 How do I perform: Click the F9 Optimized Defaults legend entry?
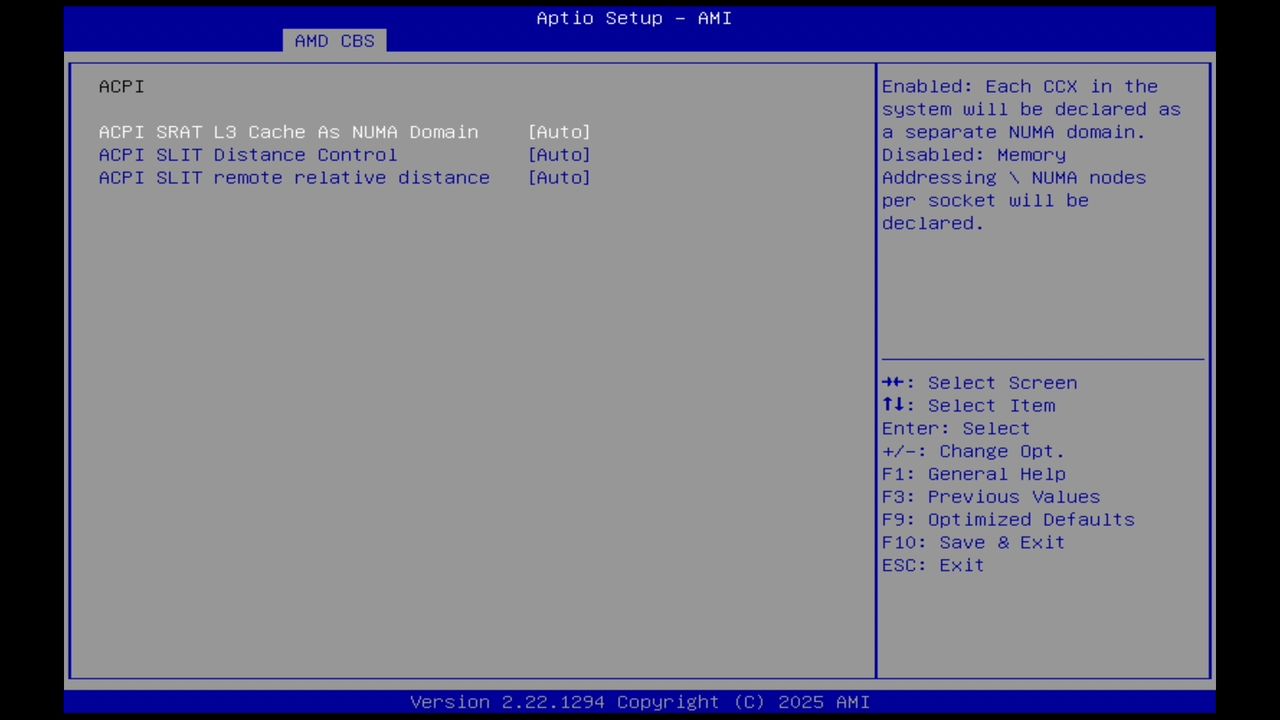click(x=1007, y=519)
